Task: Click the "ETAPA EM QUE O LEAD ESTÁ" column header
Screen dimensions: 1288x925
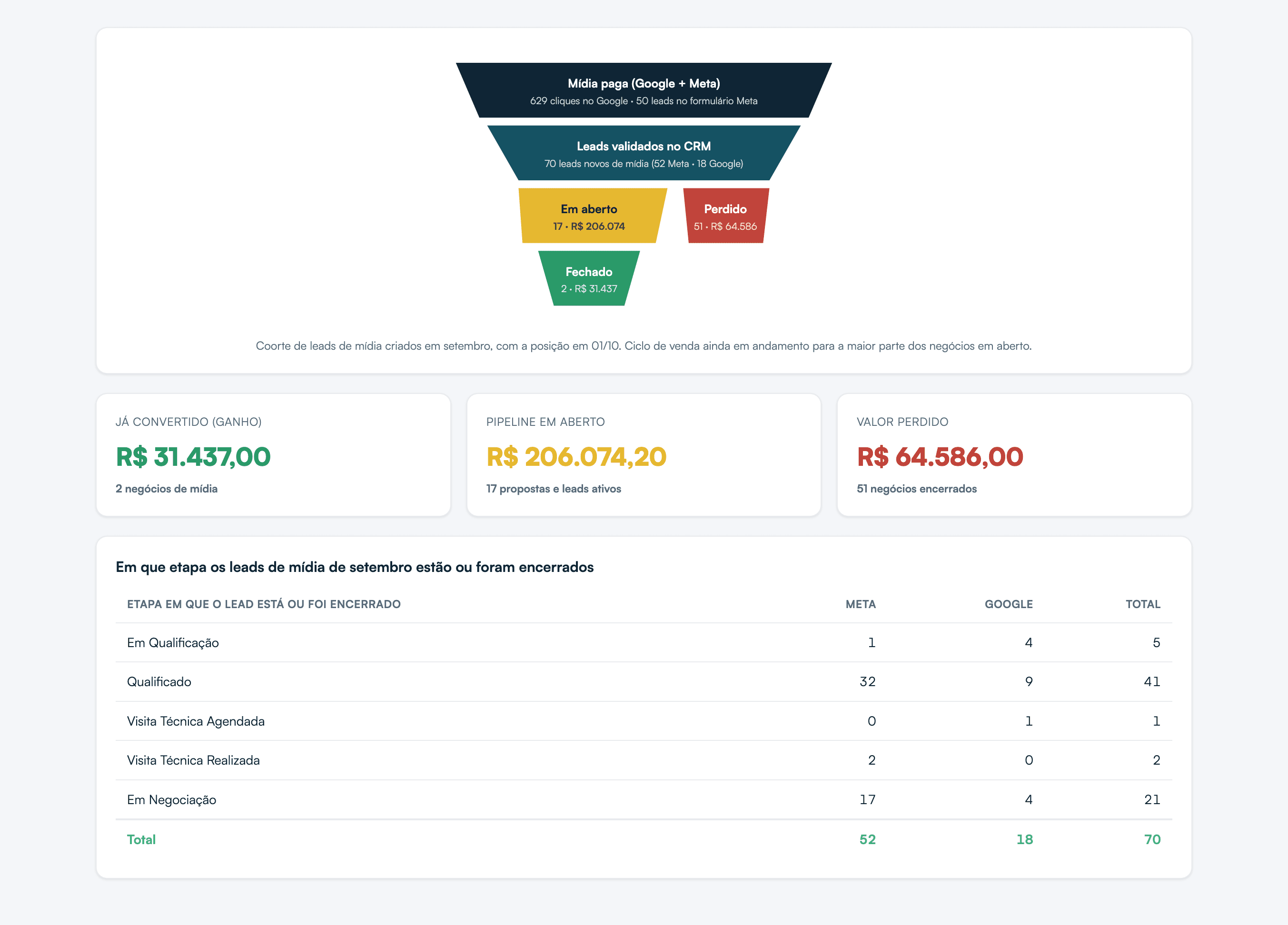Action: pos(264,604)
